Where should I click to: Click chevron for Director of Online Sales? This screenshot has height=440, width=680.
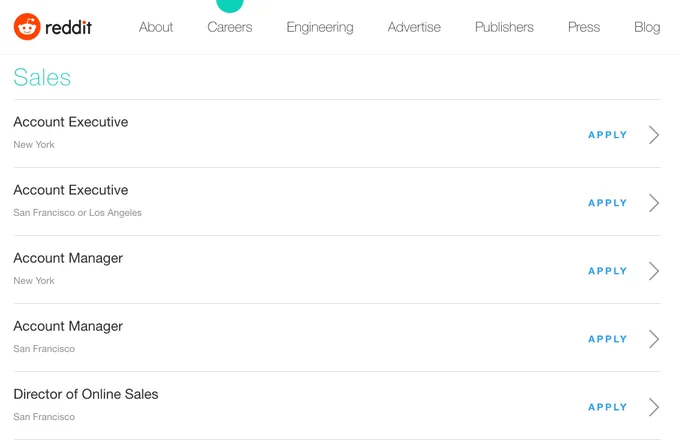[654, 407]
